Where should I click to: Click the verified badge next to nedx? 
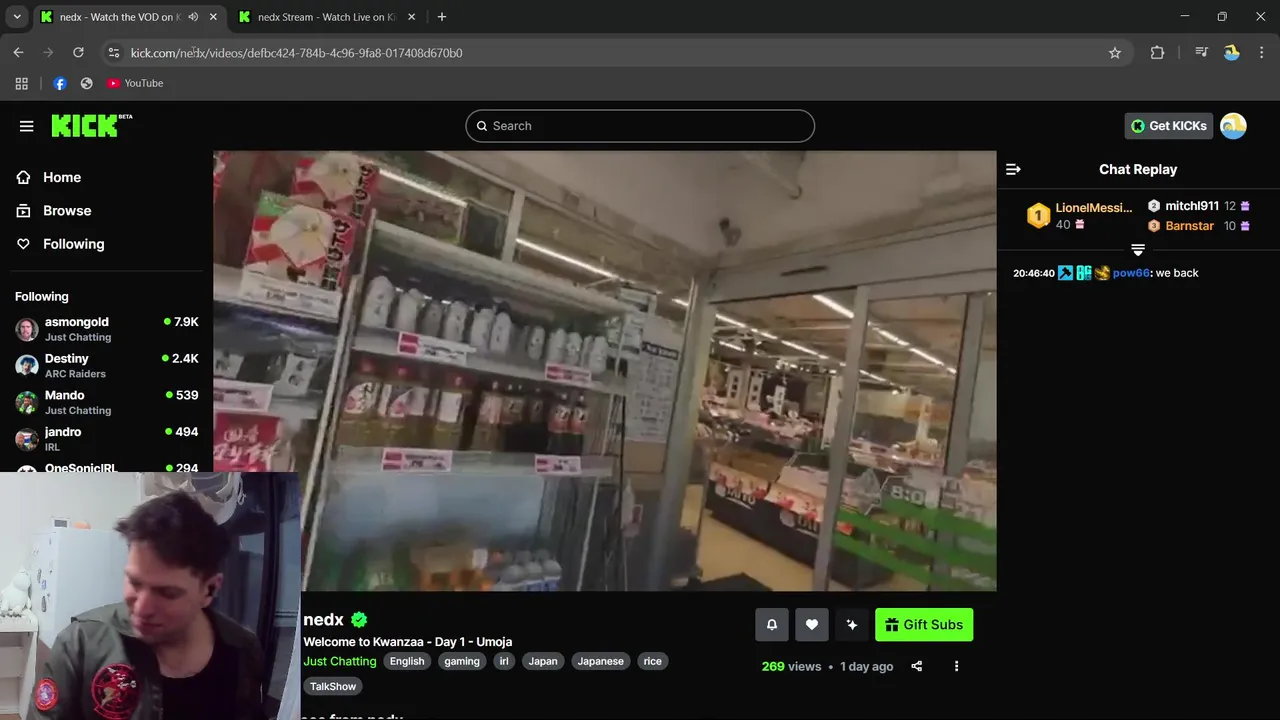359,620
